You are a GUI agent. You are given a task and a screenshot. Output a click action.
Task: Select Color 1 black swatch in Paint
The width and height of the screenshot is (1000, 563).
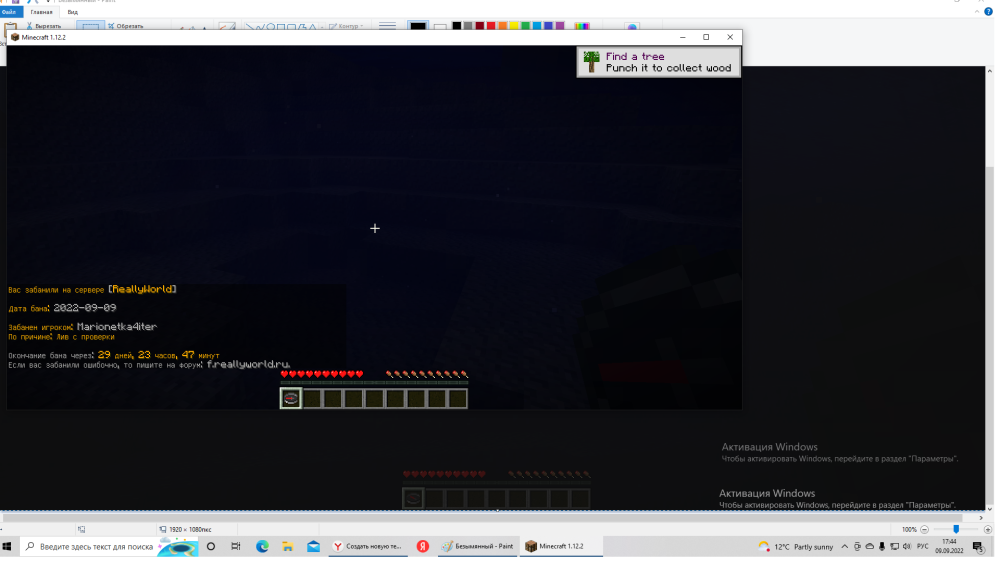pyautogui.click(x=418, y=26)
